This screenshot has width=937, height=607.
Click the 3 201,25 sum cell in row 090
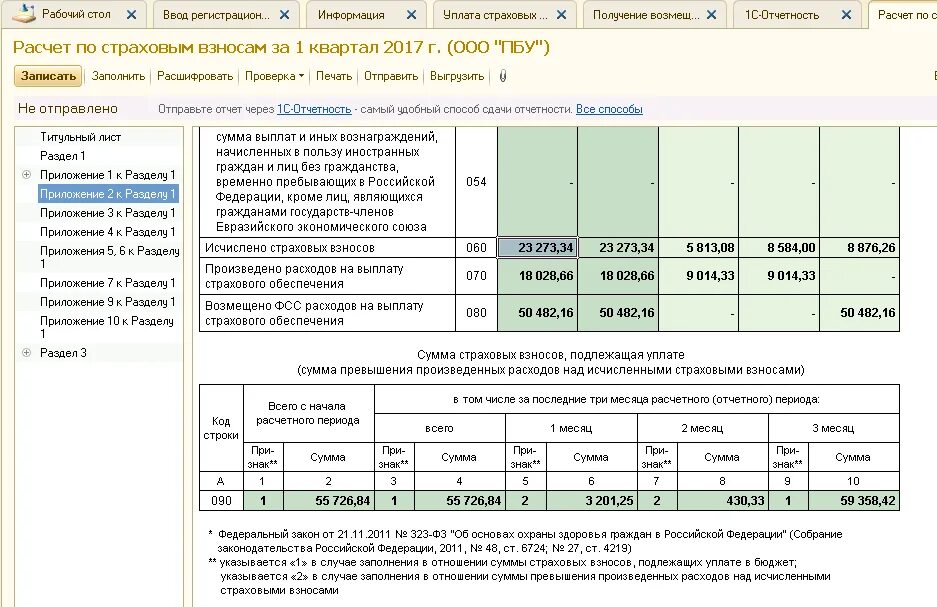click(x=591, y=501)
